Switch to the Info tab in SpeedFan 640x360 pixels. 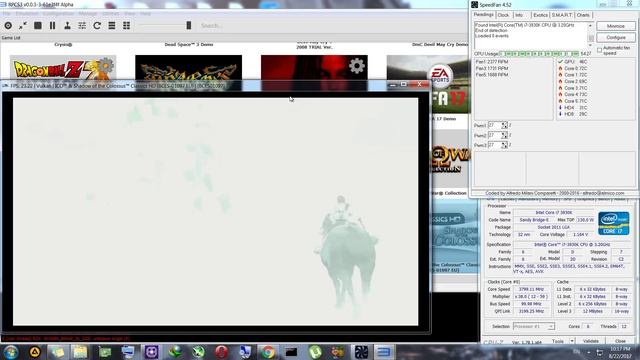(x=519, y=15)
